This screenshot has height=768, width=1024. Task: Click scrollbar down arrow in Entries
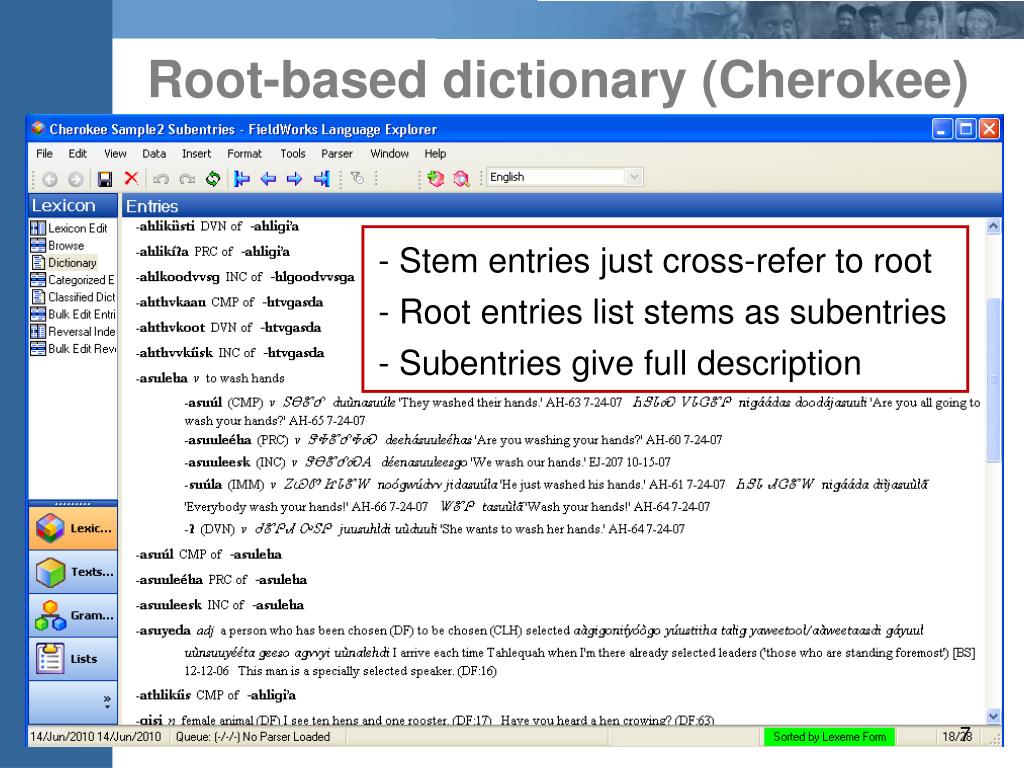[x=993, y=716]
